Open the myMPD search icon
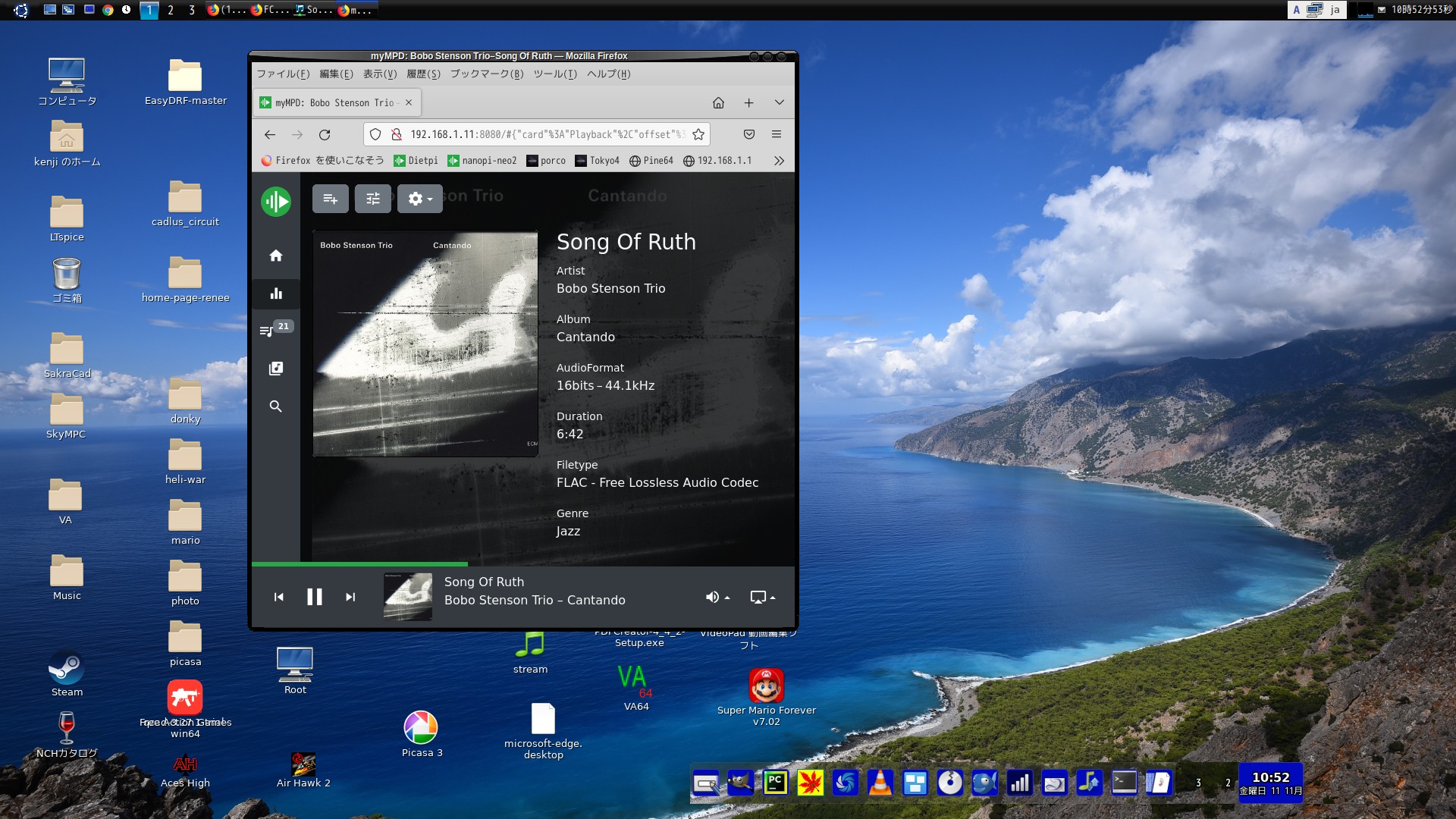 click(x=276, y=406)
